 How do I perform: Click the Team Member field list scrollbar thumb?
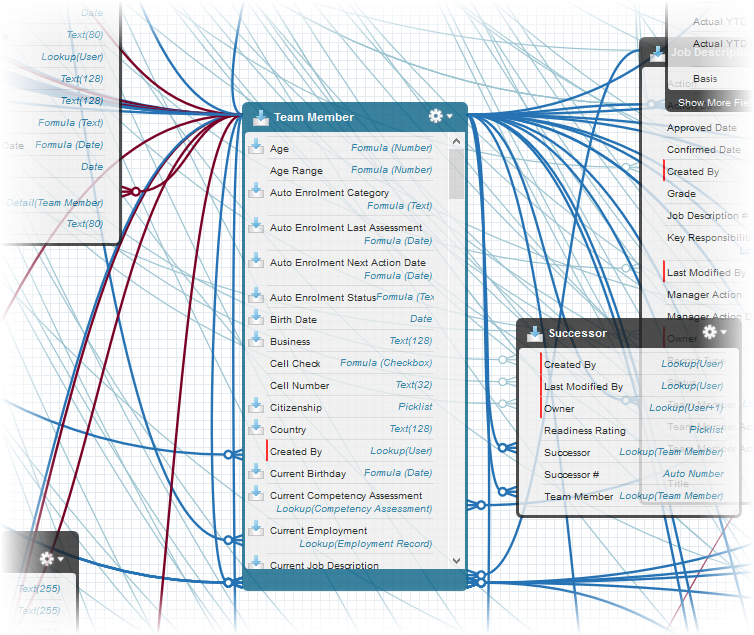(x=457, y=176)
